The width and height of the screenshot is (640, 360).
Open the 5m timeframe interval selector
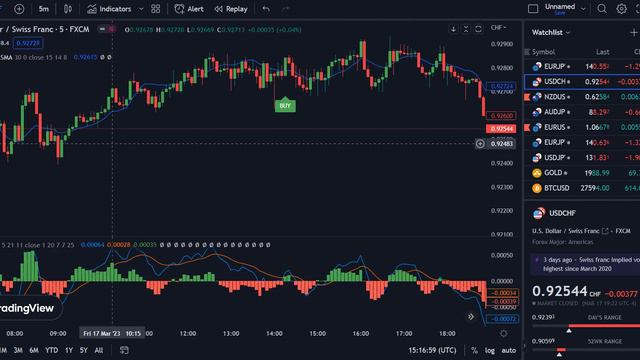44,9
